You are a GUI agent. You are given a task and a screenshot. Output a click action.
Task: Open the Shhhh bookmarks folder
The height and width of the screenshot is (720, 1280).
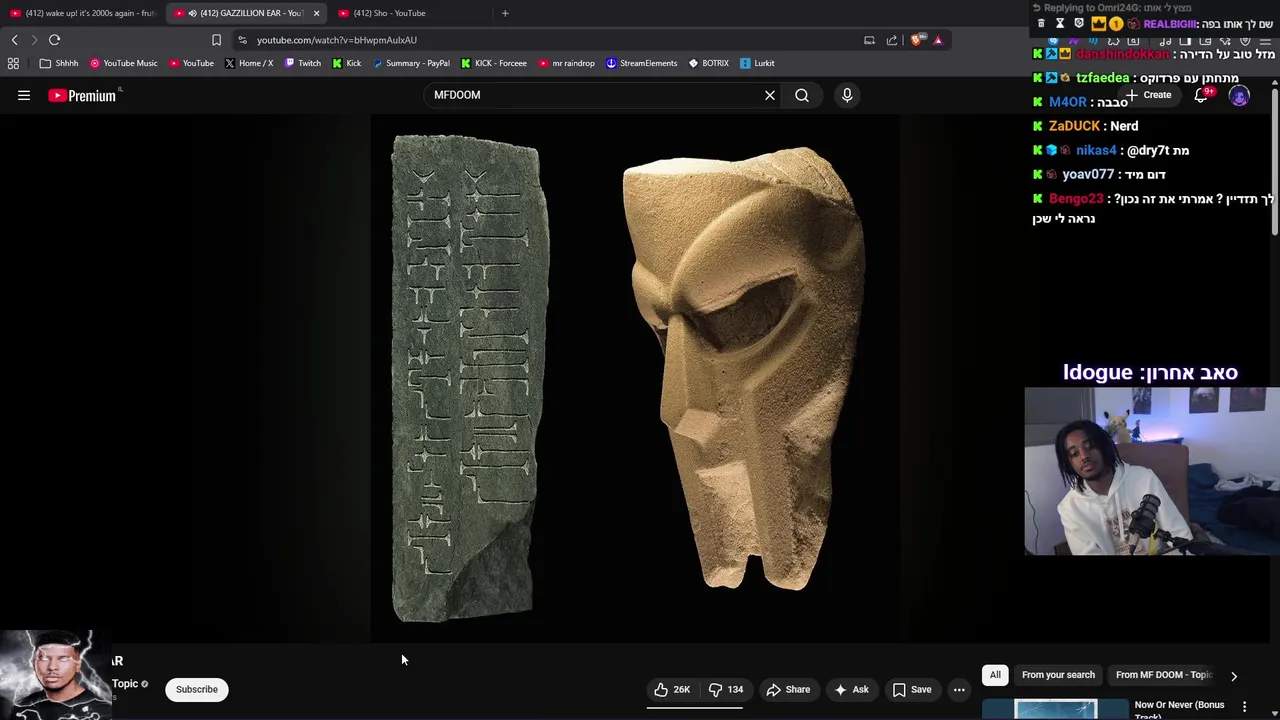[x=59, y=63]
